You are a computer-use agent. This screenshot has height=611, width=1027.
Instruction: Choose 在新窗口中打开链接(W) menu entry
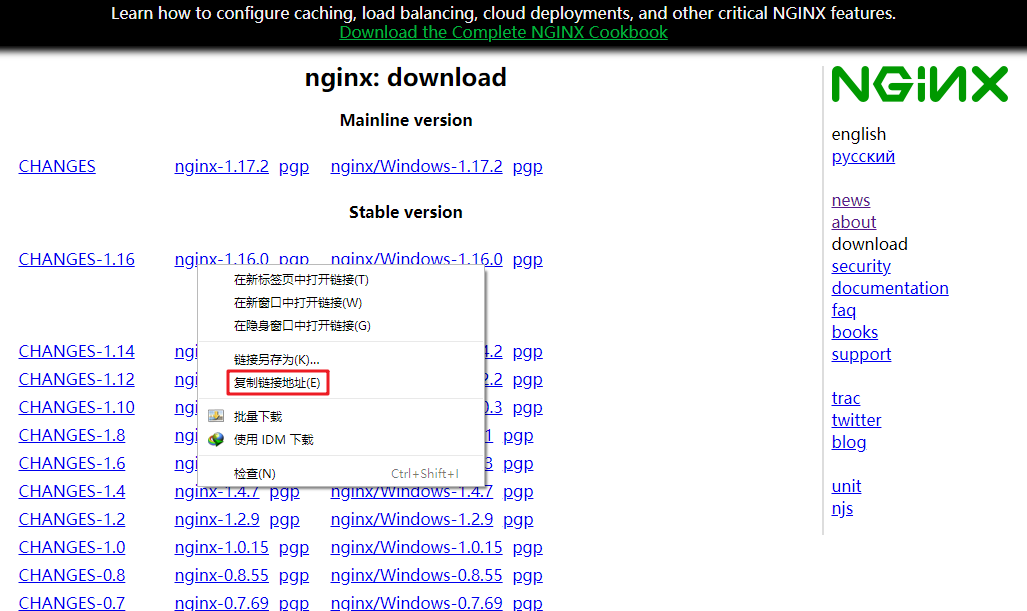coord(298,303)
